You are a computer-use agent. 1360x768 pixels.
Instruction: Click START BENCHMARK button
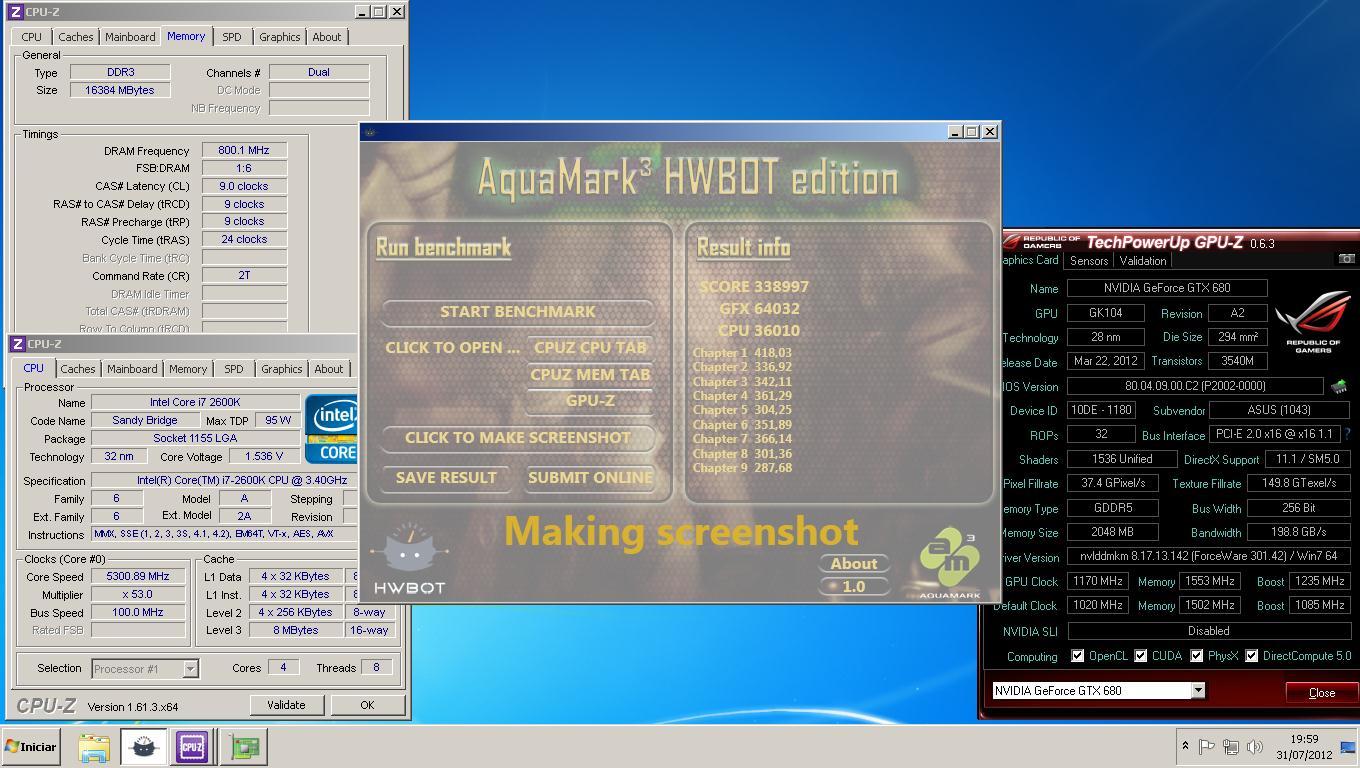(x=518, y=312)
